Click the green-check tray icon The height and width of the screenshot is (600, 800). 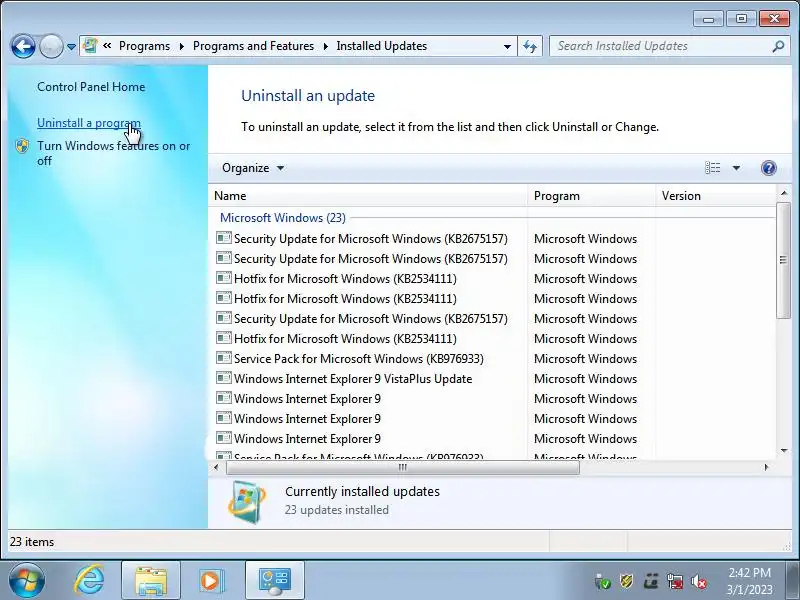pos(603,581)
